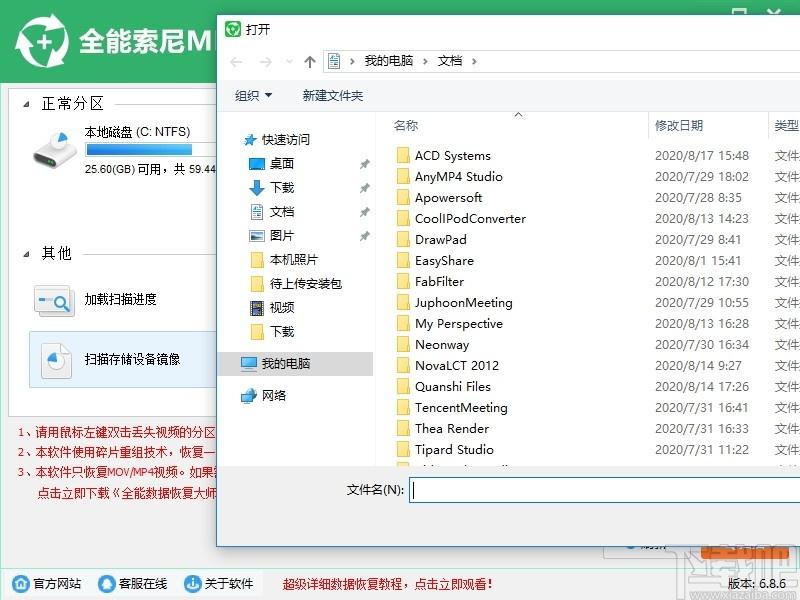Open 关于软件 in the bottom bar
Image resolution: width=800 pixels, height=600 pixels.
[218, 583]
